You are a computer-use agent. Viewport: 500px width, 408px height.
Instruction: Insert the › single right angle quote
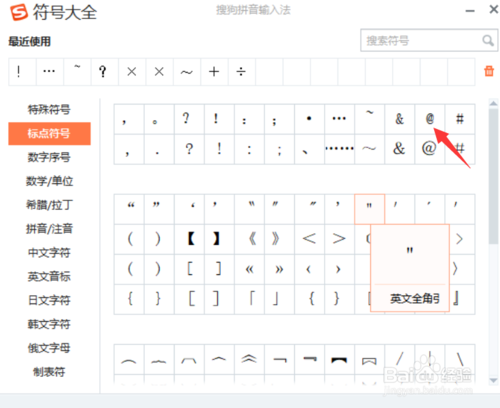[x=339, y=269]
